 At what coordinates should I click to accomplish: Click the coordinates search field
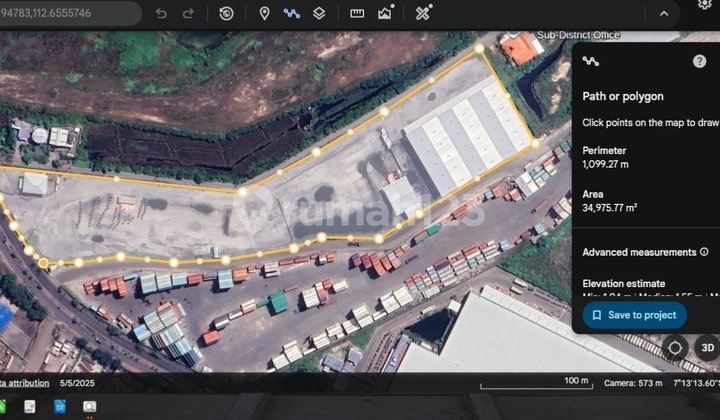pos(69,13)
